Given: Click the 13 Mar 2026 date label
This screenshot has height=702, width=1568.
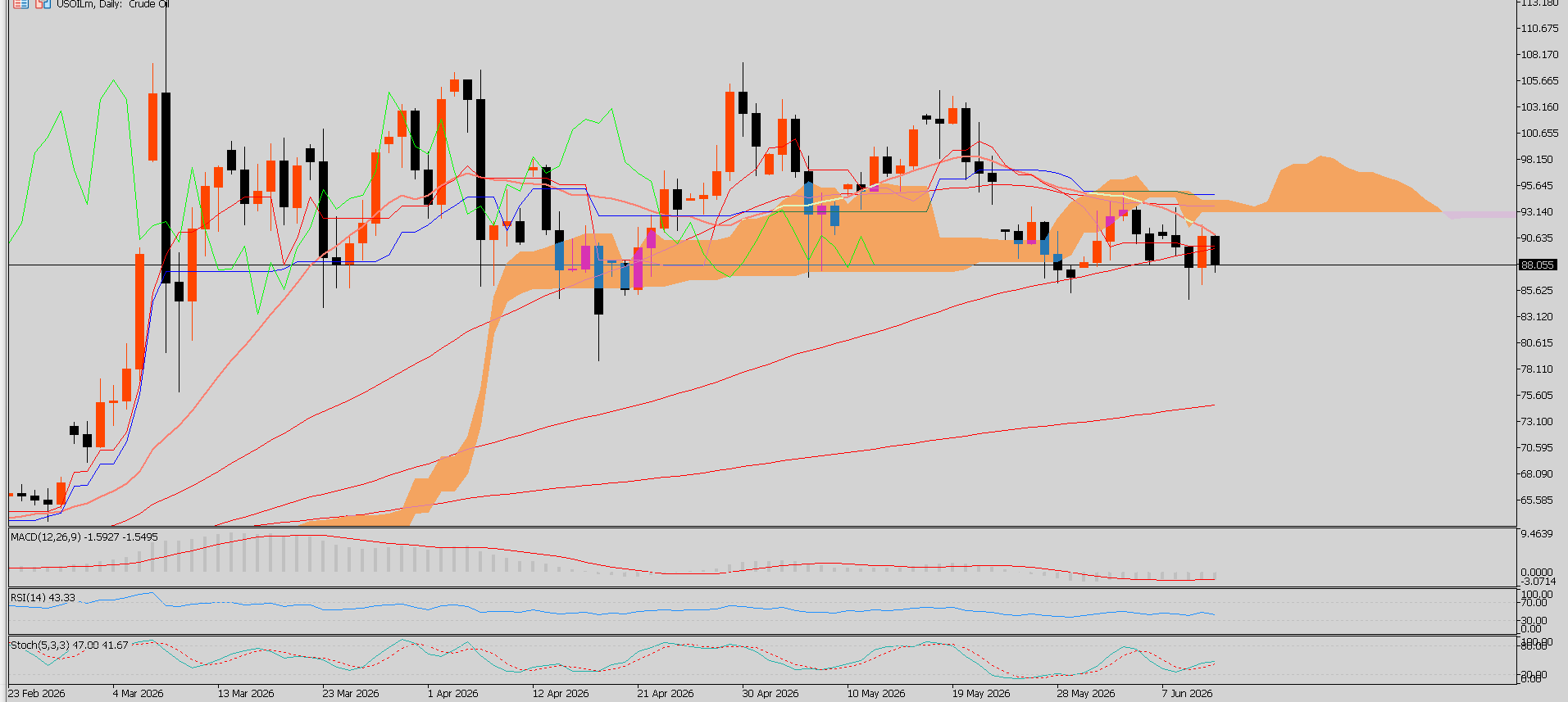Looking at the screenshot, I should [246, 693].
